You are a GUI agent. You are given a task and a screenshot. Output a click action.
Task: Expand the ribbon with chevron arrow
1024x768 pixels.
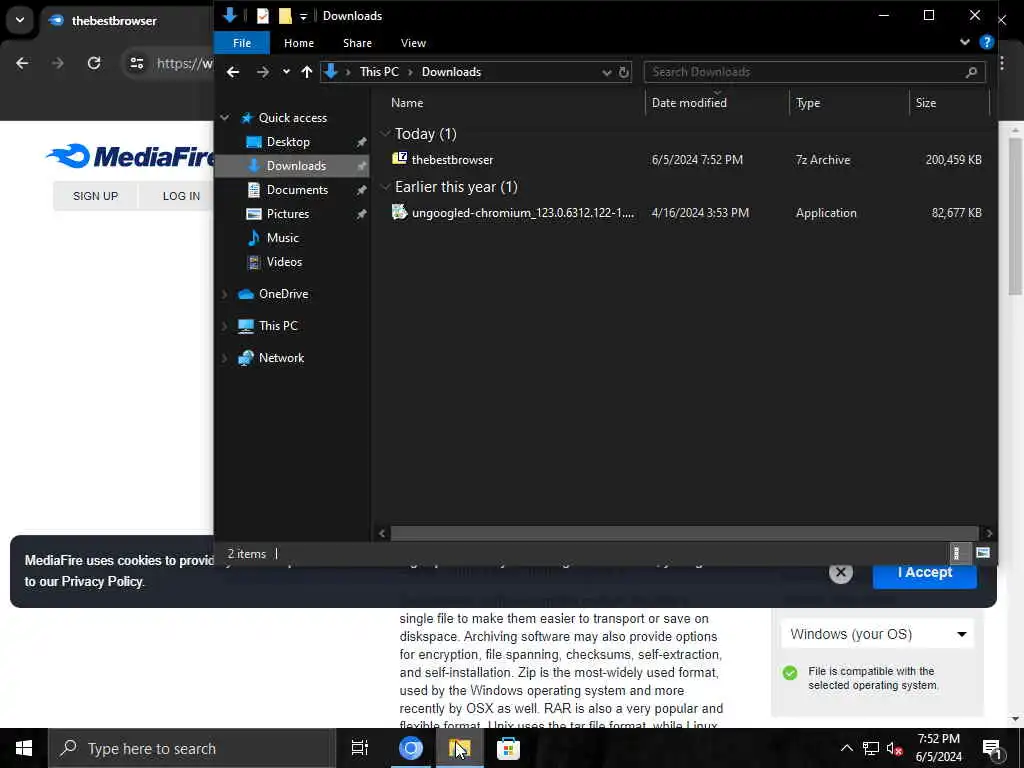(965, 42)
